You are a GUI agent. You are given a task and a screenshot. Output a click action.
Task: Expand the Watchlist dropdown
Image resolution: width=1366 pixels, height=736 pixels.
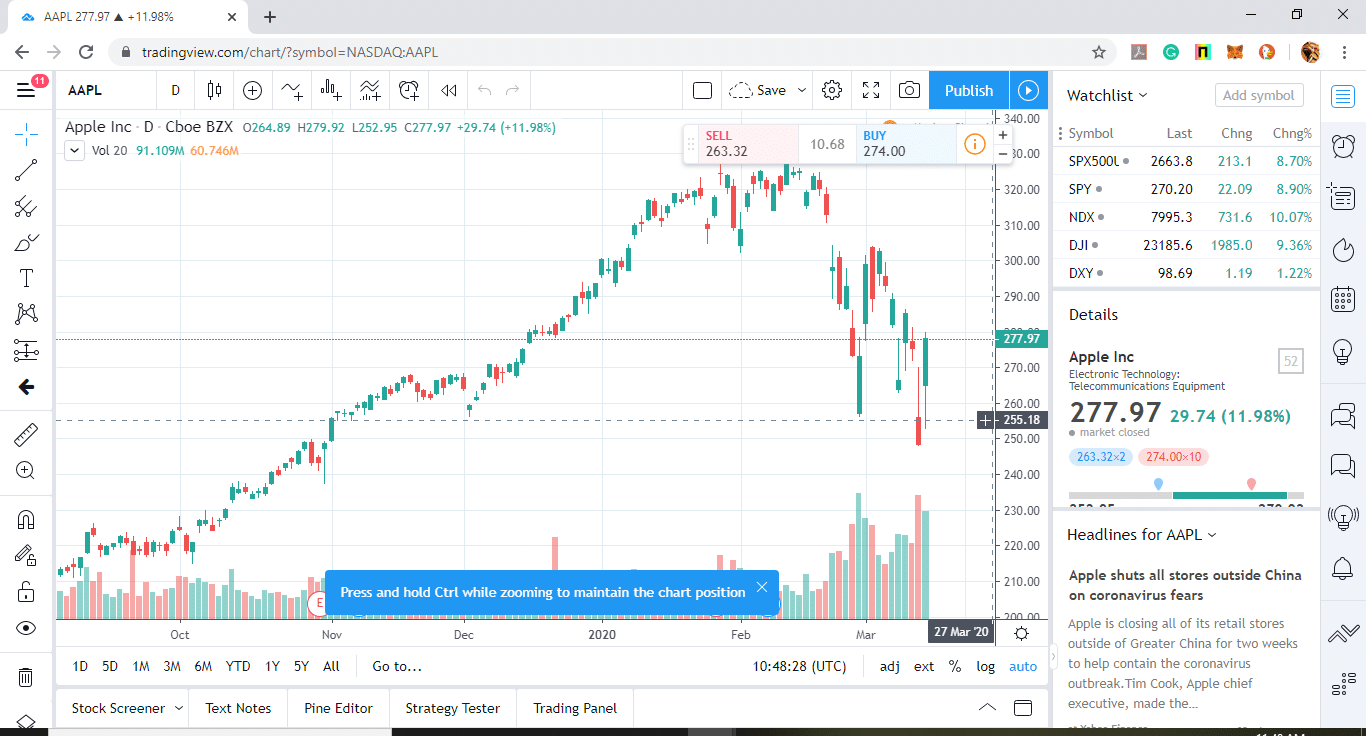1107,95
